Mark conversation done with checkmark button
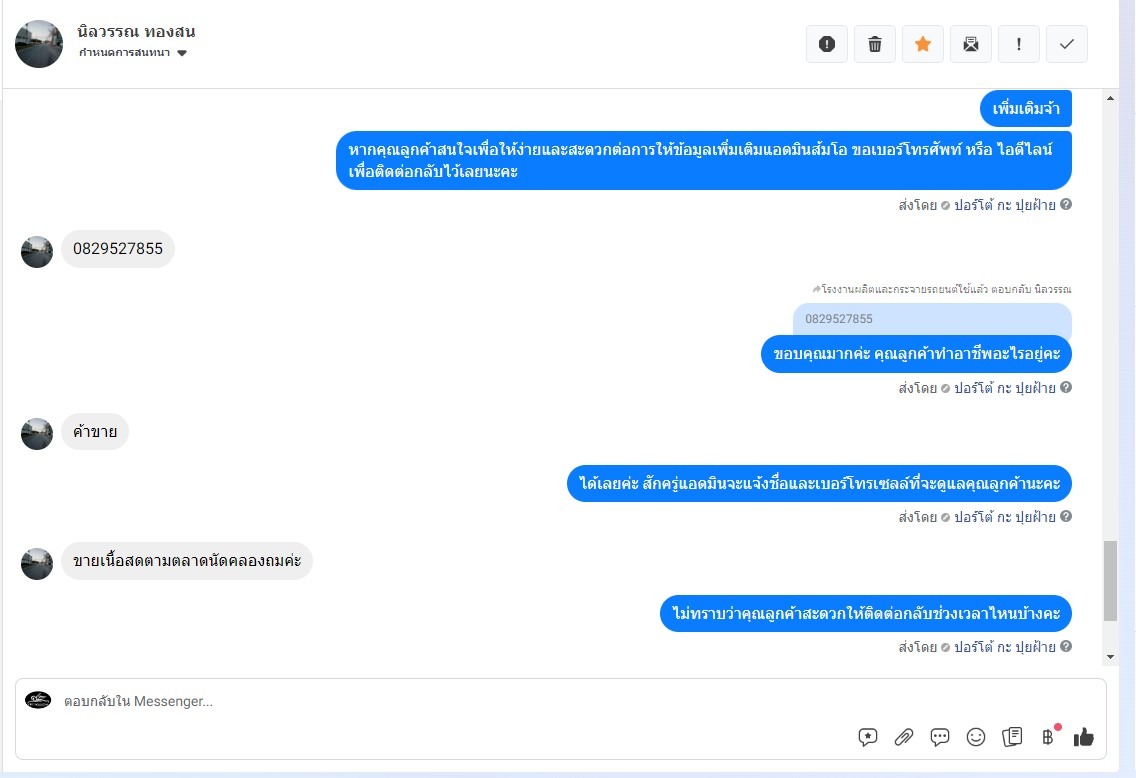This screenshot has height=778, width=1136. click(x=1066, y=44)
